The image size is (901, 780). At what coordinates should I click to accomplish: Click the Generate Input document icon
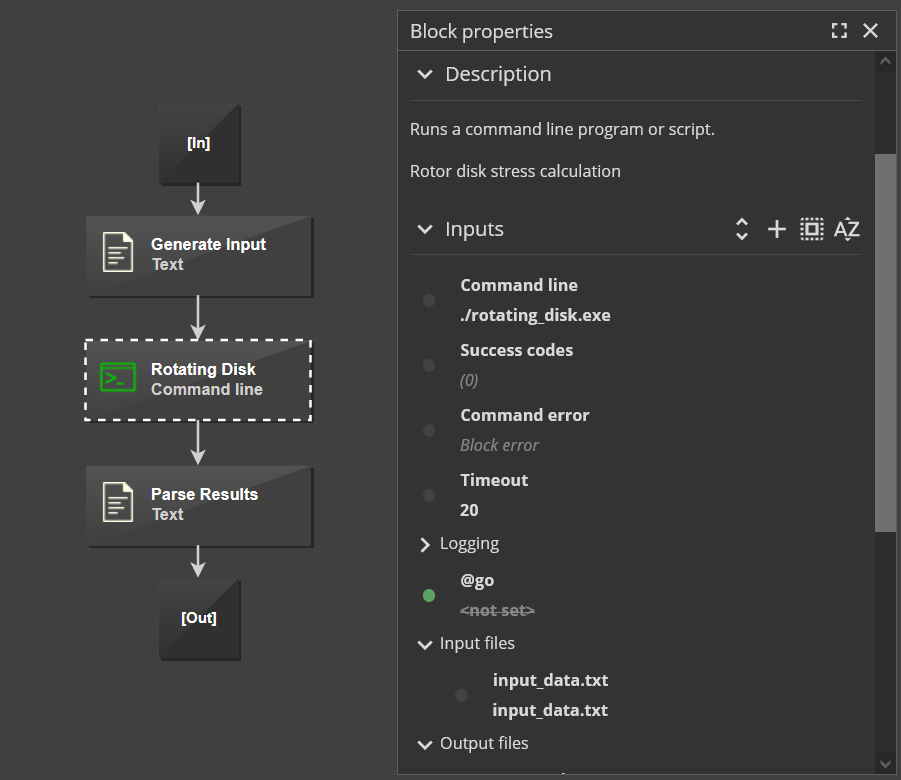pyautogui.click(x=118, y=253)
